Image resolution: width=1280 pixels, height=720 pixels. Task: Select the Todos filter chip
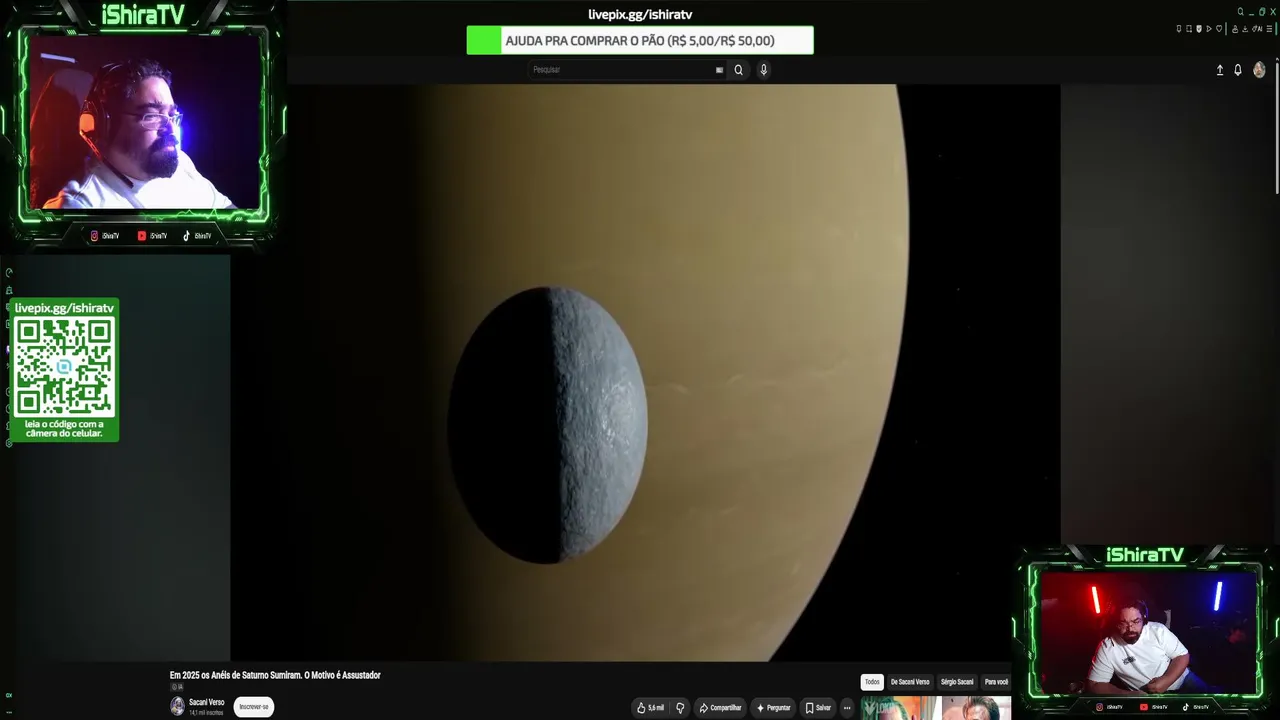pyautogui.click(x=872, y=682)
